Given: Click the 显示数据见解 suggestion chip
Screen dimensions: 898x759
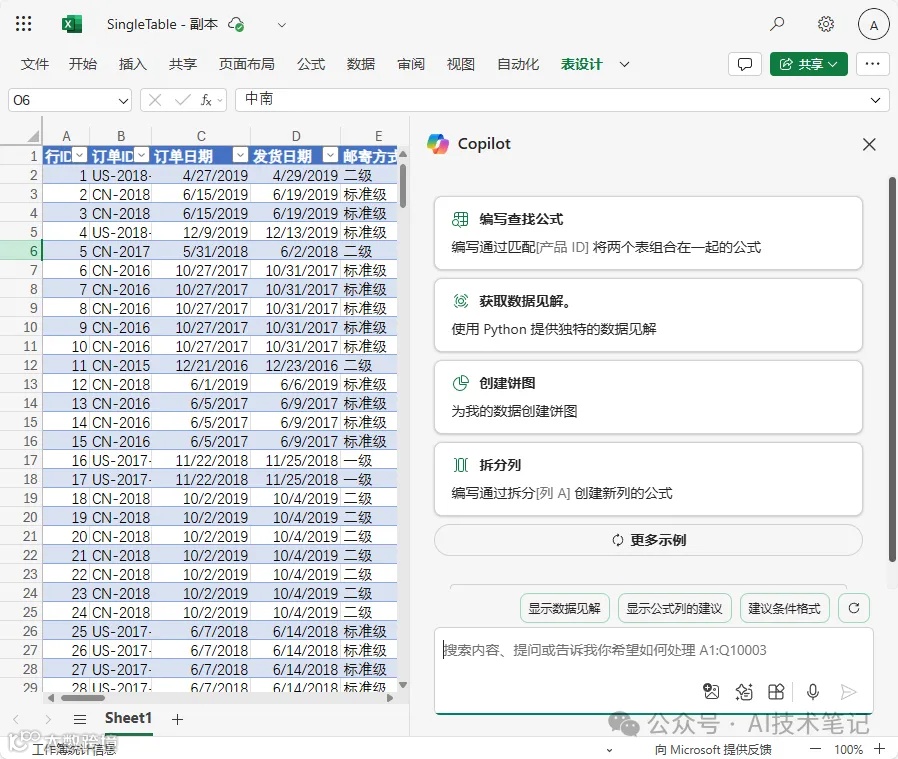Looking at the screenshot, I should 564,608.
